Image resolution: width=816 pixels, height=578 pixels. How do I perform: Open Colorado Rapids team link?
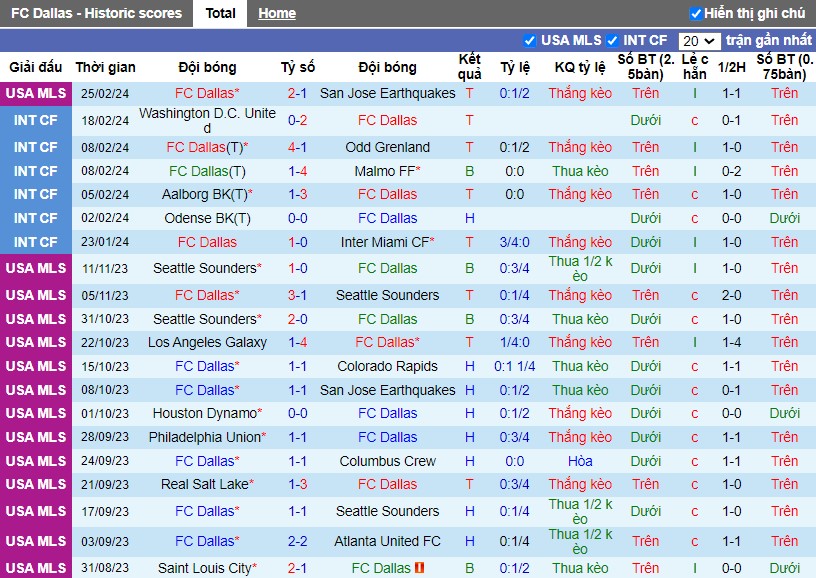[x=387, y=366]
